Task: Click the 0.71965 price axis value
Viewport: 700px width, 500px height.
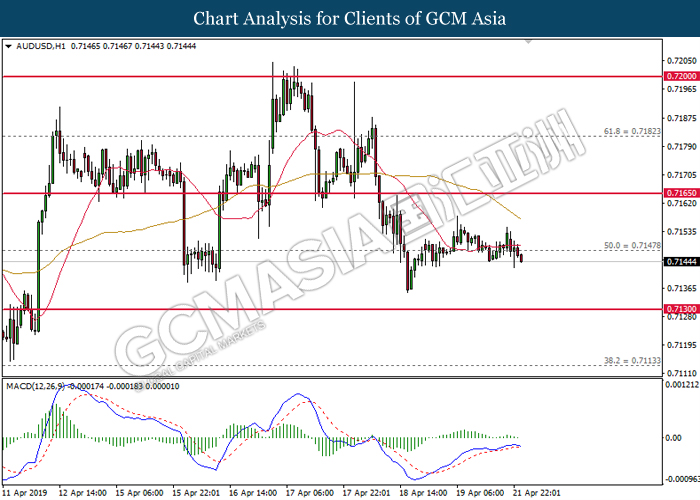Action: tap(681, 89)
